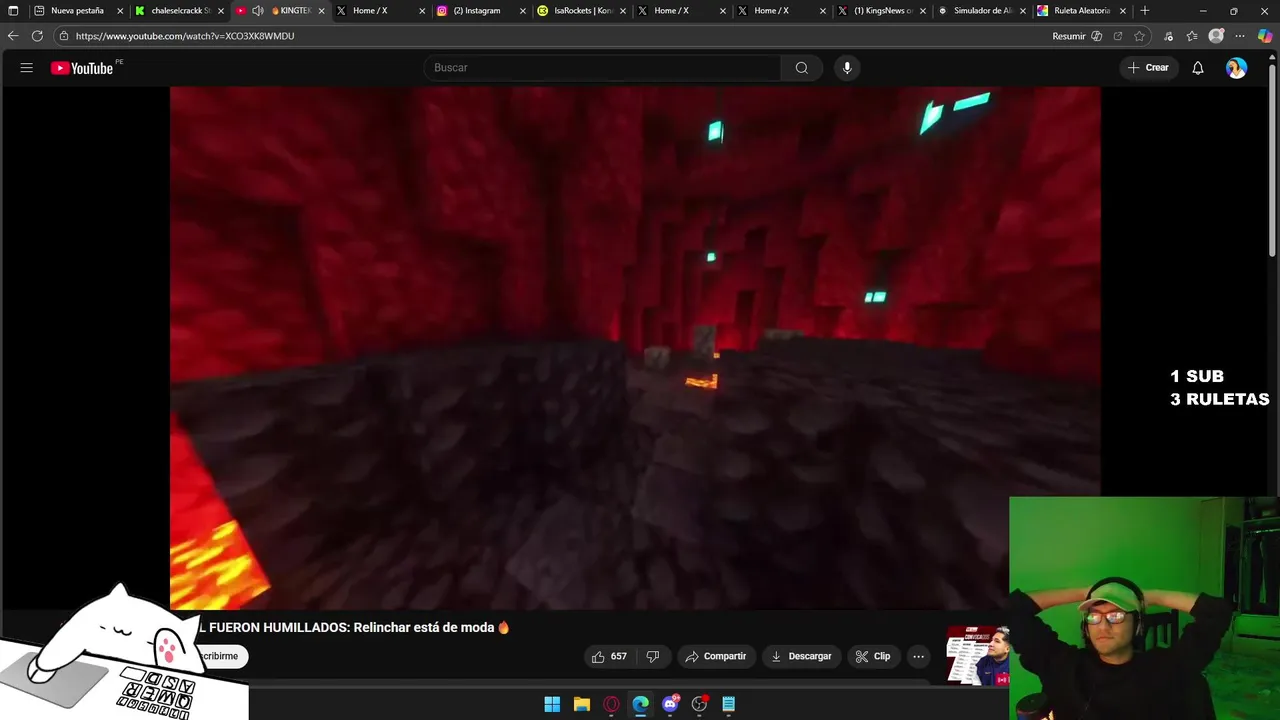Open the Crear create menu
This screenshot has height=720, width=1280.
point(1148,68)
